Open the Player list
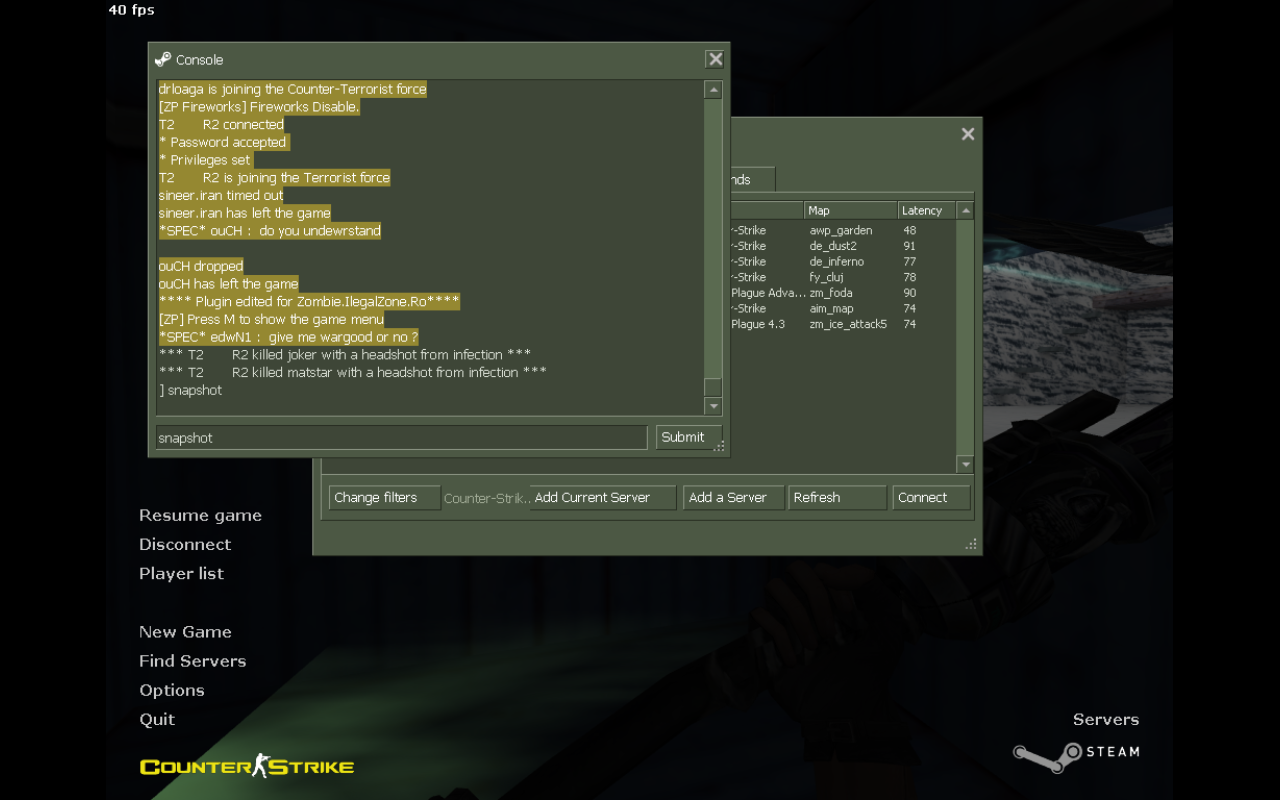 tap(181, 574)
